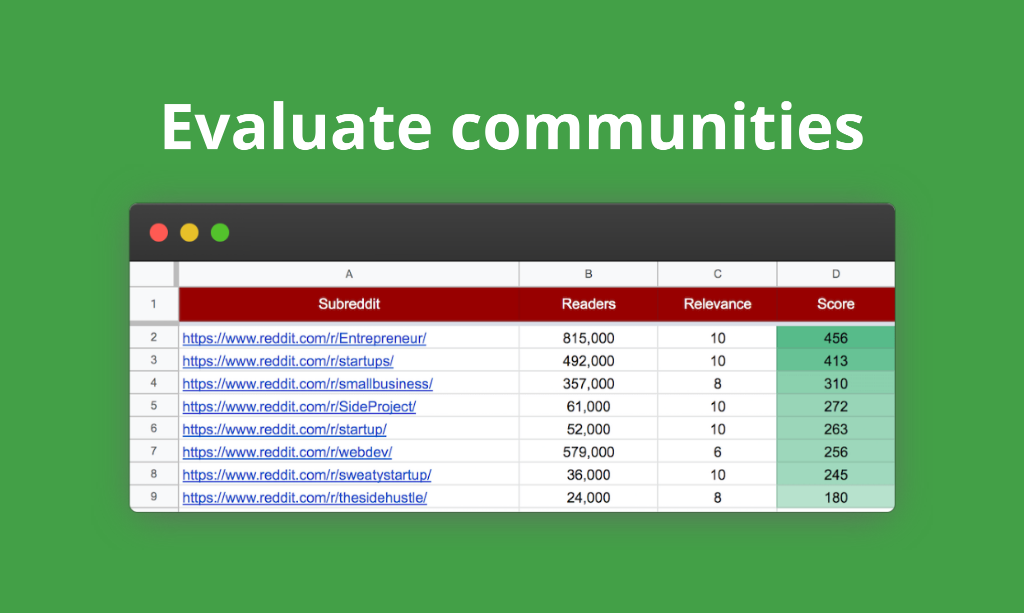Select row 1 header
This screenshot has height=613, width=1024.
pos(154,305)
